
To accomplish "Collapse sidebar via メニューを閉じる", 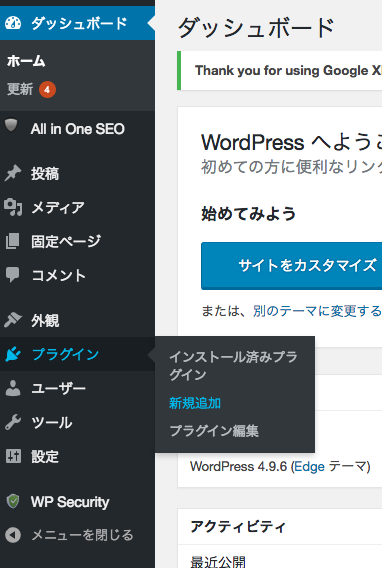I will pos(77,535).
